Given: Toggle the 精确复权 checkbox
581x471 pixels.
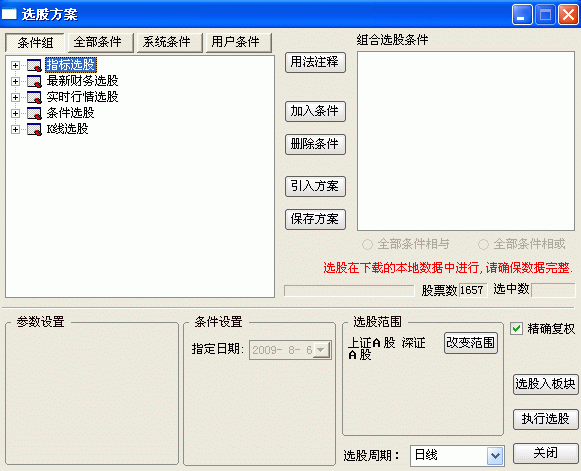Looking at the screenshot, I should tap(516, 329).
